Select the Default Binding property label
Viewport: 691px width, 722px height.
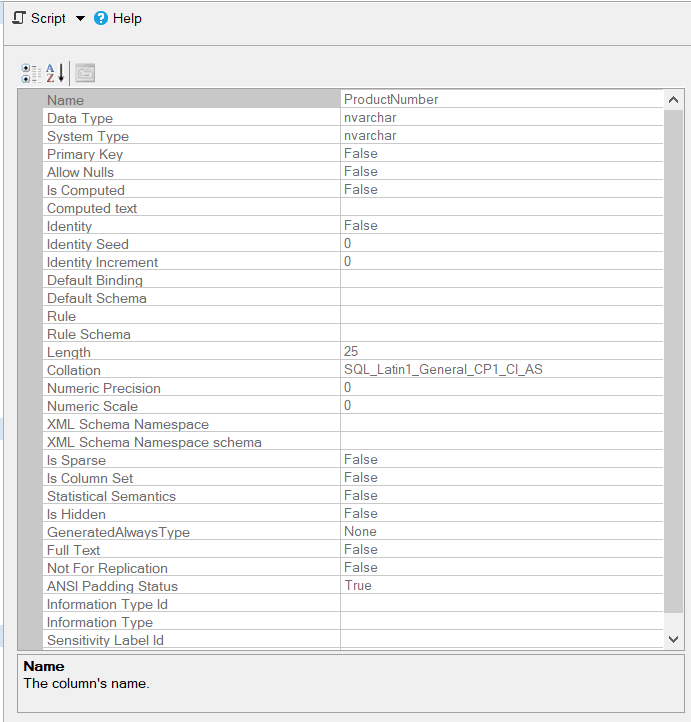click(x=95, y=280)
